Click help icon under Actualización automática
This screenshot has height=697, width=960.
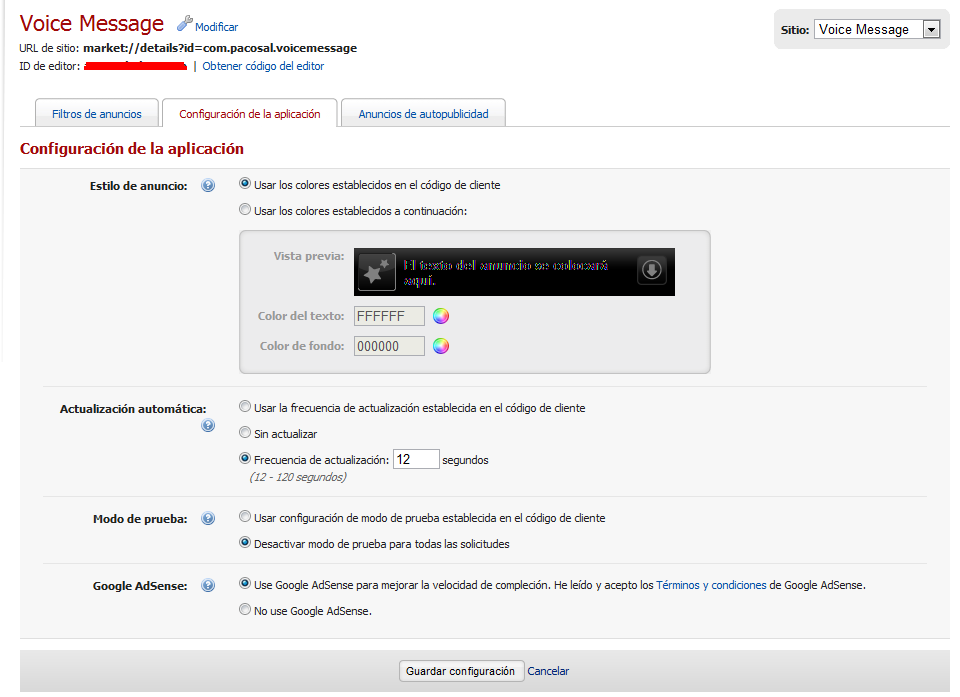click(208, 425)
